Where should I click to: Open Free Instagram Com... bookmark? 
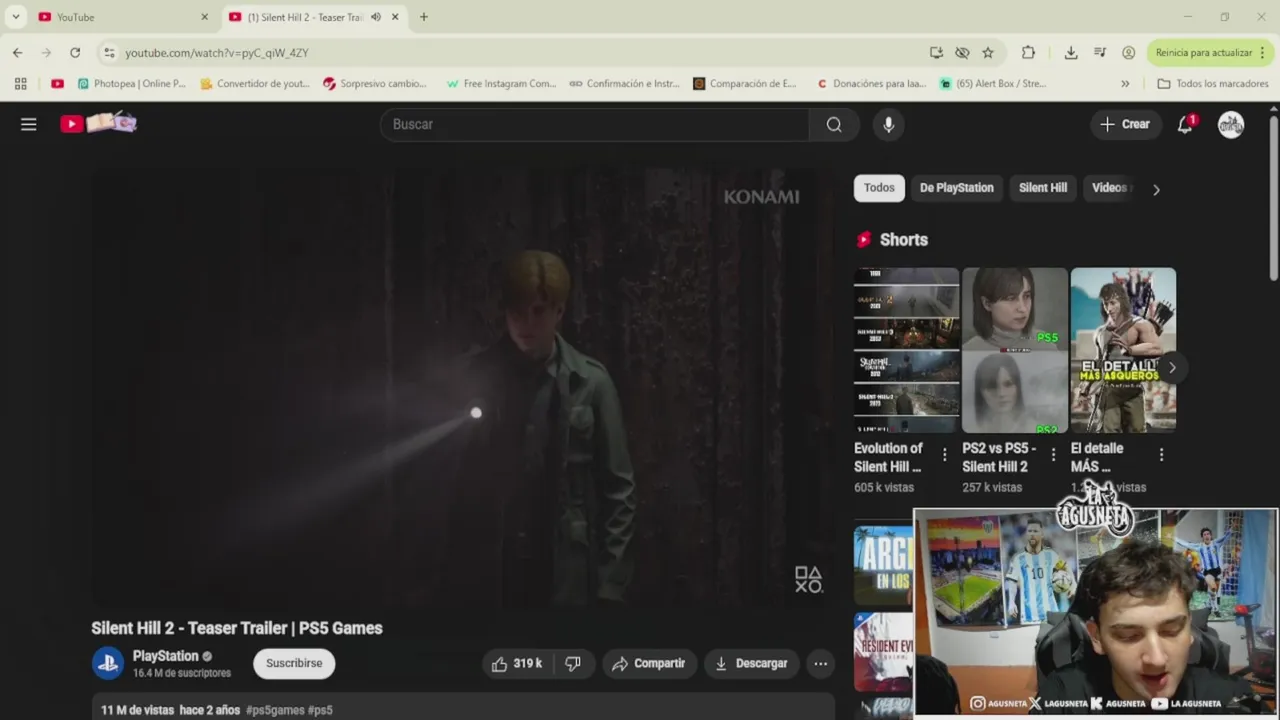[501, 84]
